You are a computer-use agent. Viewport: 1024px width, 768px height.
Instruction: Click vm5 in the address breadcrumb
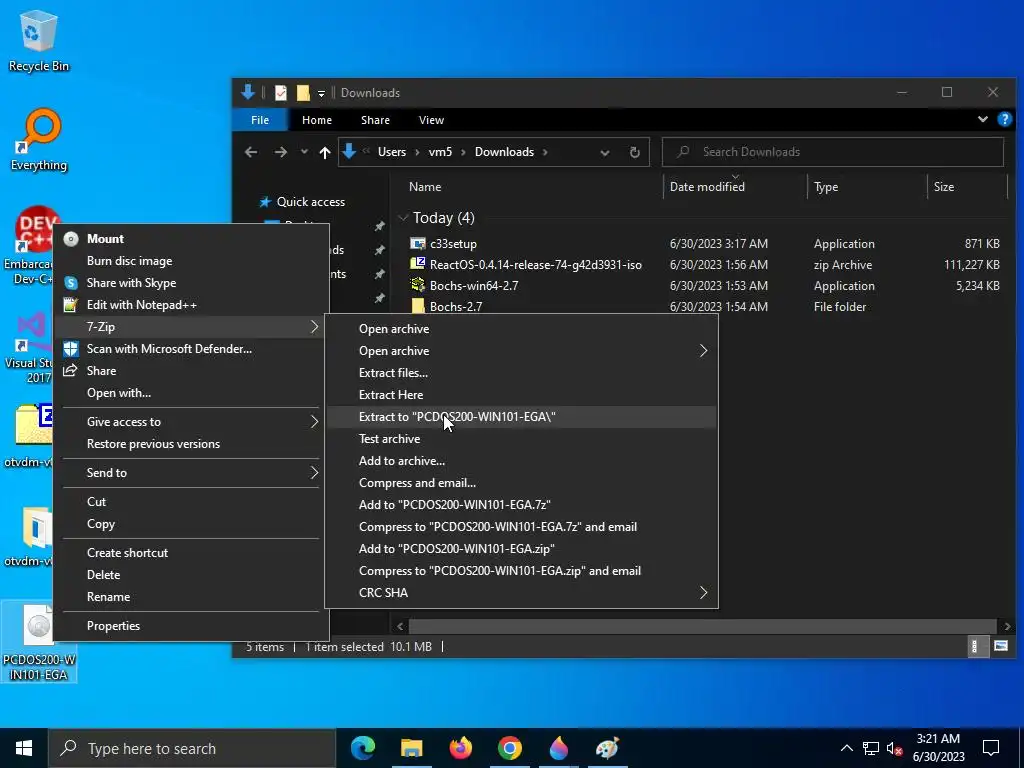[440, 152]
